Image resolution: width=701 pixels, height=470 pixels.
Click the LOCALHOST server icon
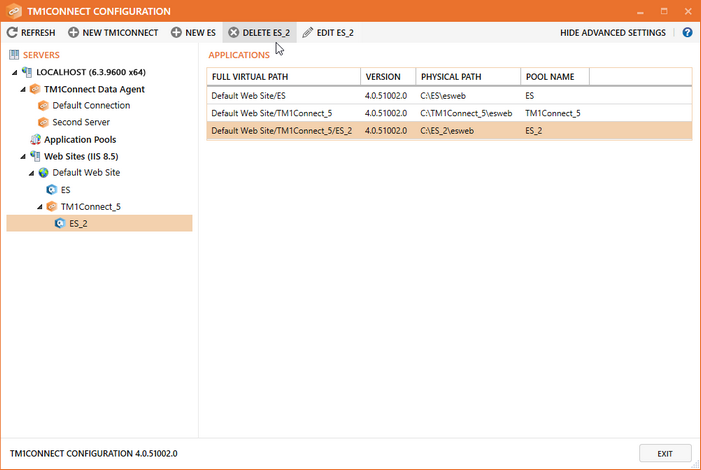coord(27,72)
